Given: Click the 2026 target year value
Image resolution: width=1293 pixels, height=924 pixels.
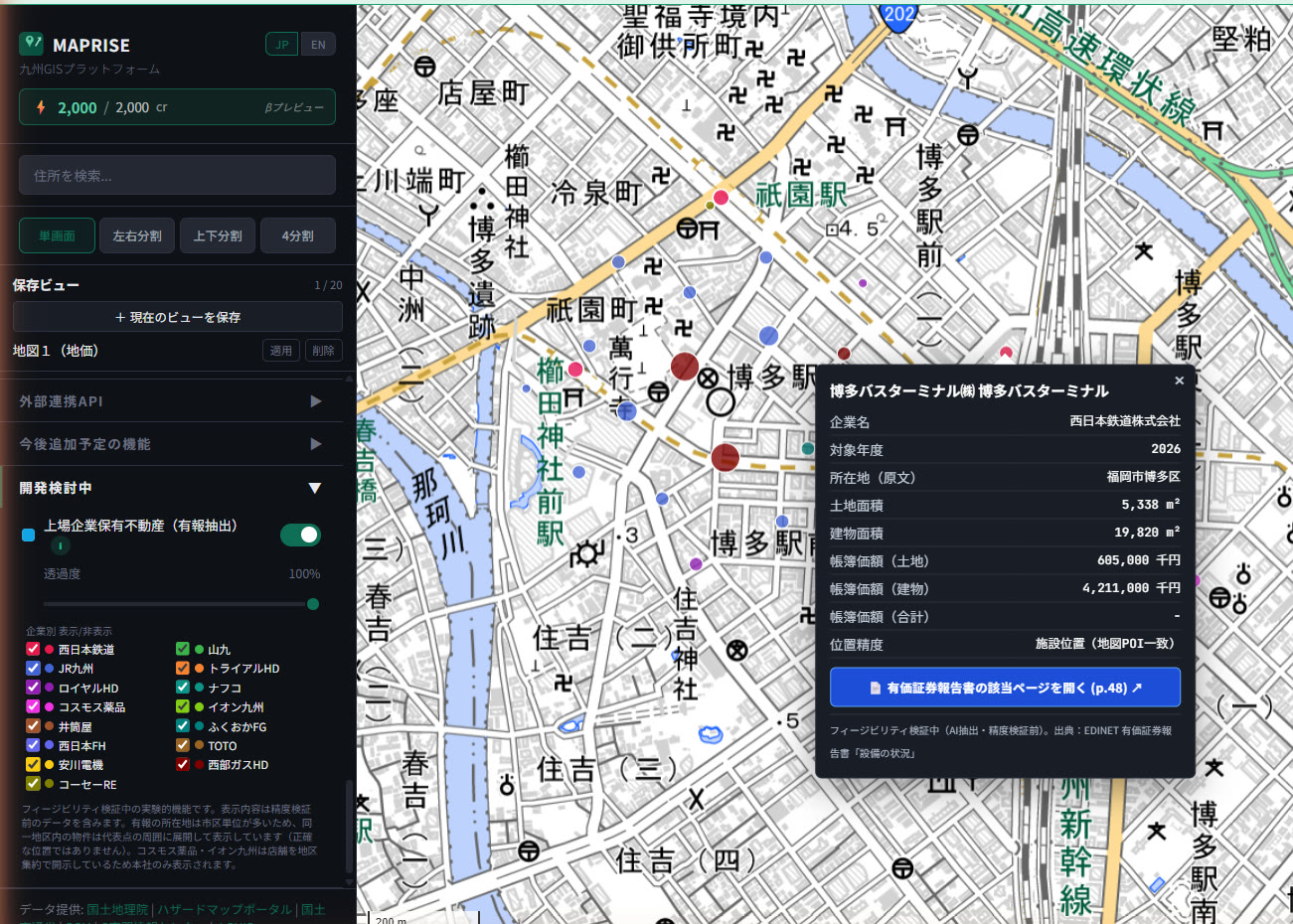Looking at the screenshot, I should pos(1166,449).
